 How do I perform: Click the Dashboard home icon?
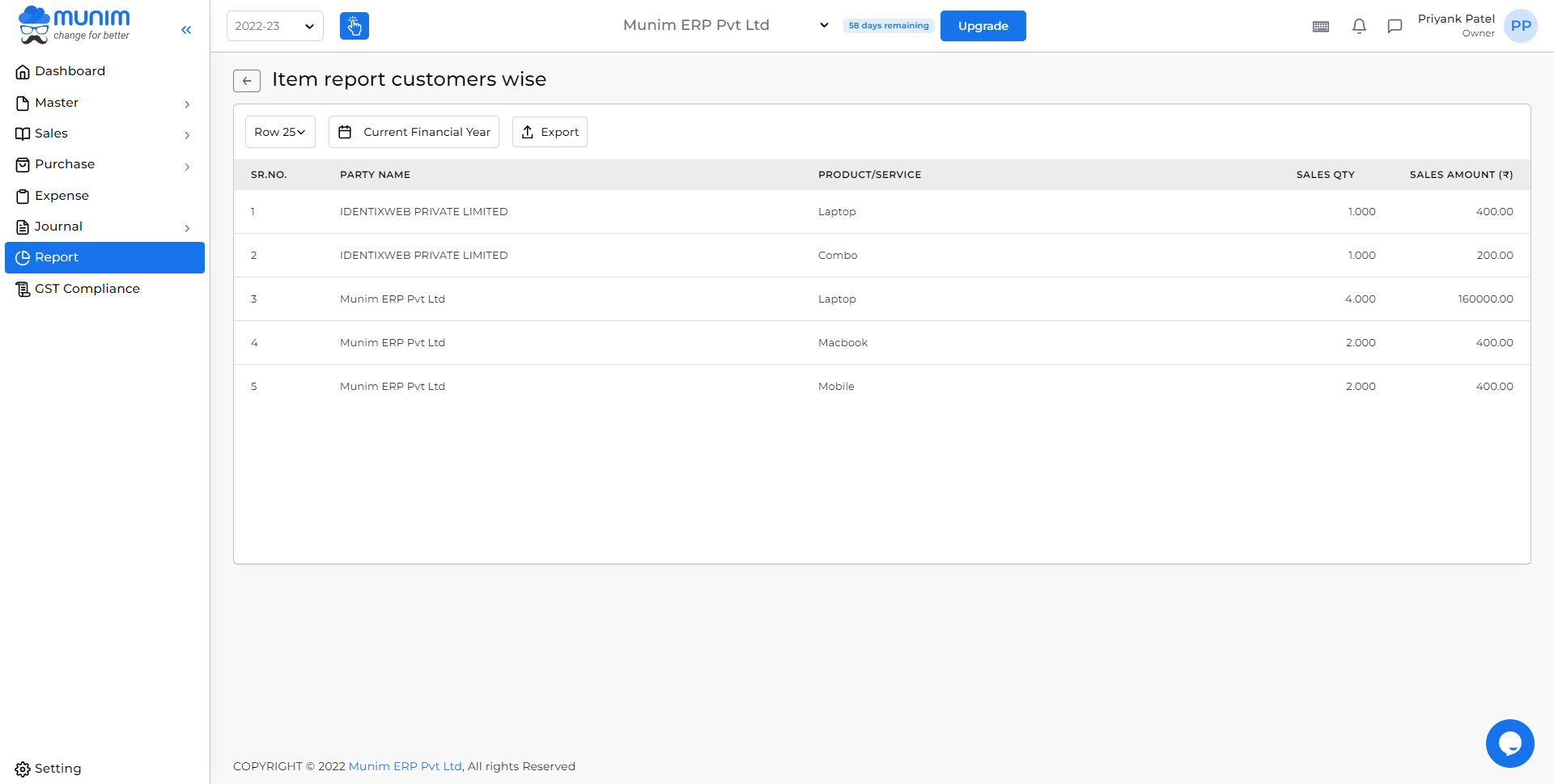23,72
